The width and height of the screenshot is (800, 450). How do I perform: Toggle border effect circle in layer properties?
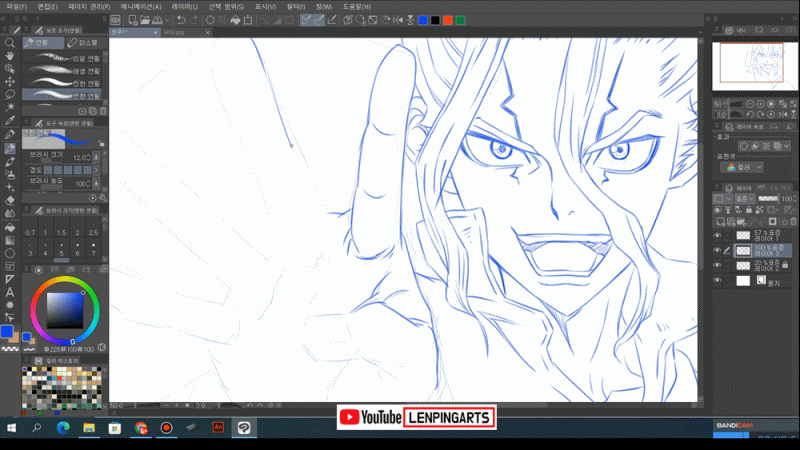[x=744, y=146]
